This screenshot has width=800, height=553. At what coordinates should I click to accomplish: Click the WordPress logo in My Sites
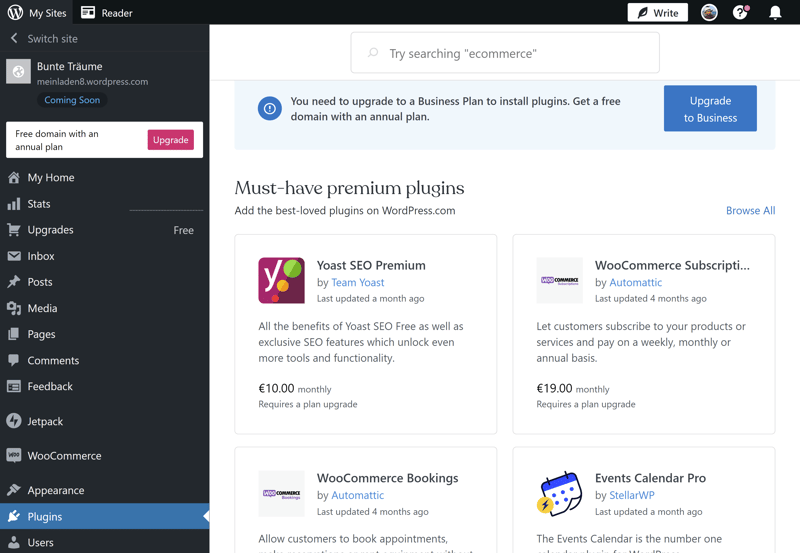pyautogui.click(x=15, y=12)
